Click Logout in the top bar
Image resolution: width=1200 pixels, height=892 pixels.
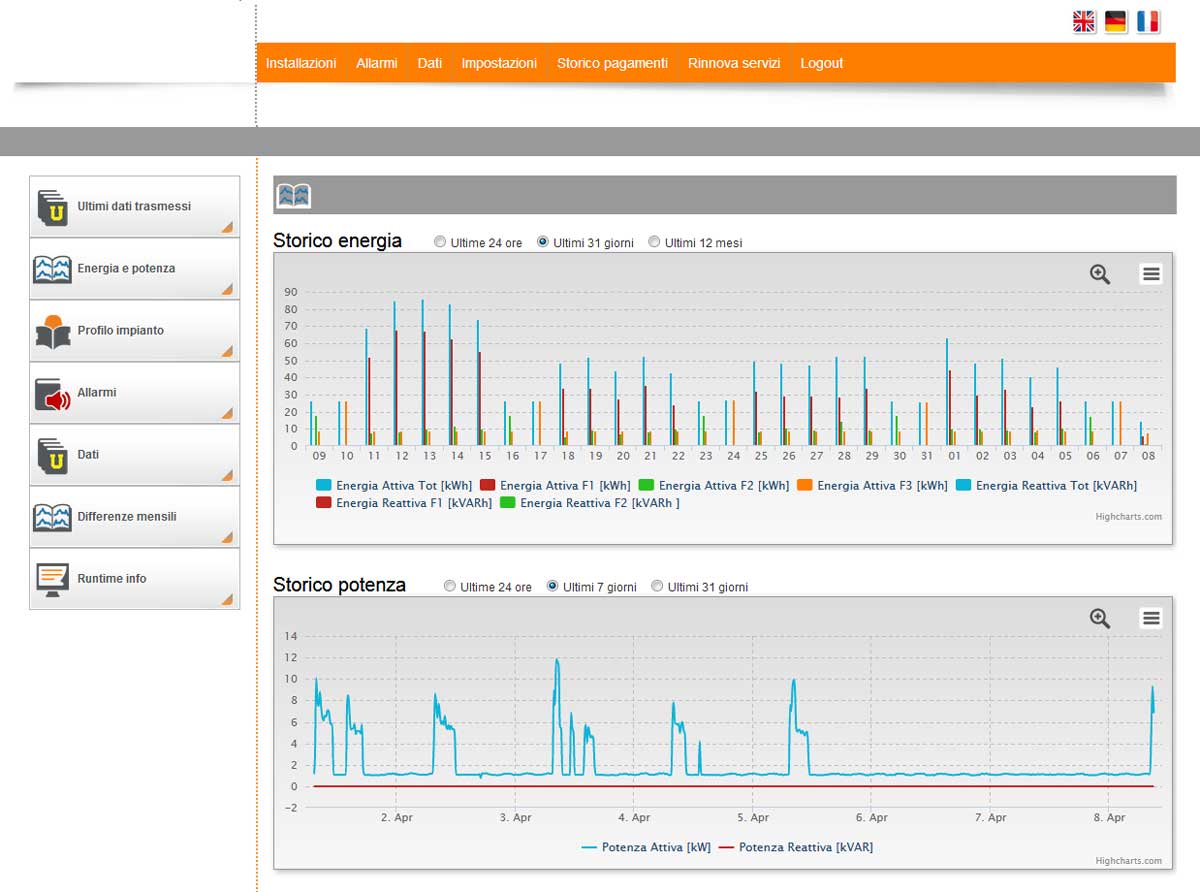pyautogui.click(x=822, y=63)
